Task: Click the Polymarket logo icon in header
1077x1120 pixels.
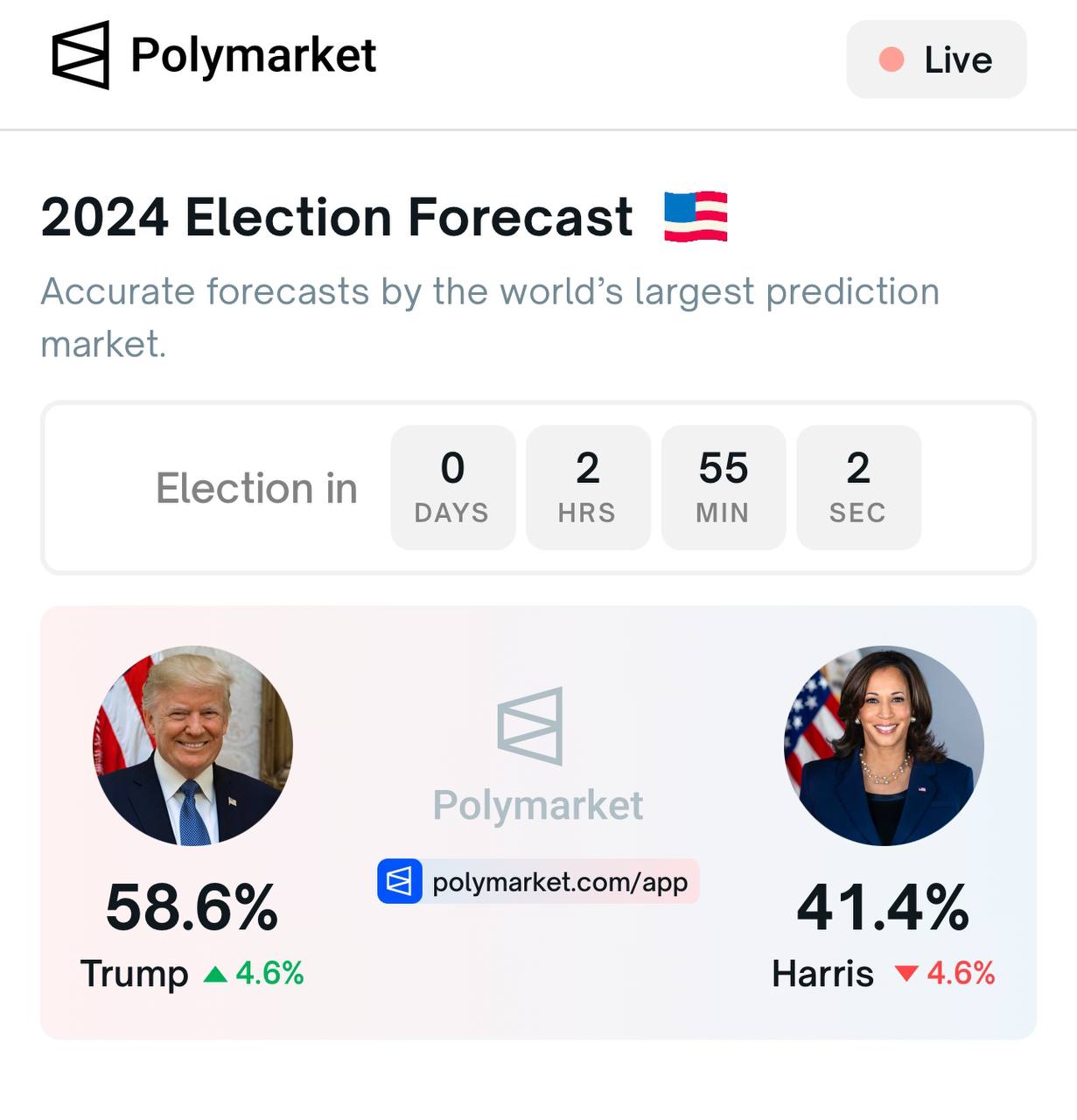Action: (80, 55)
